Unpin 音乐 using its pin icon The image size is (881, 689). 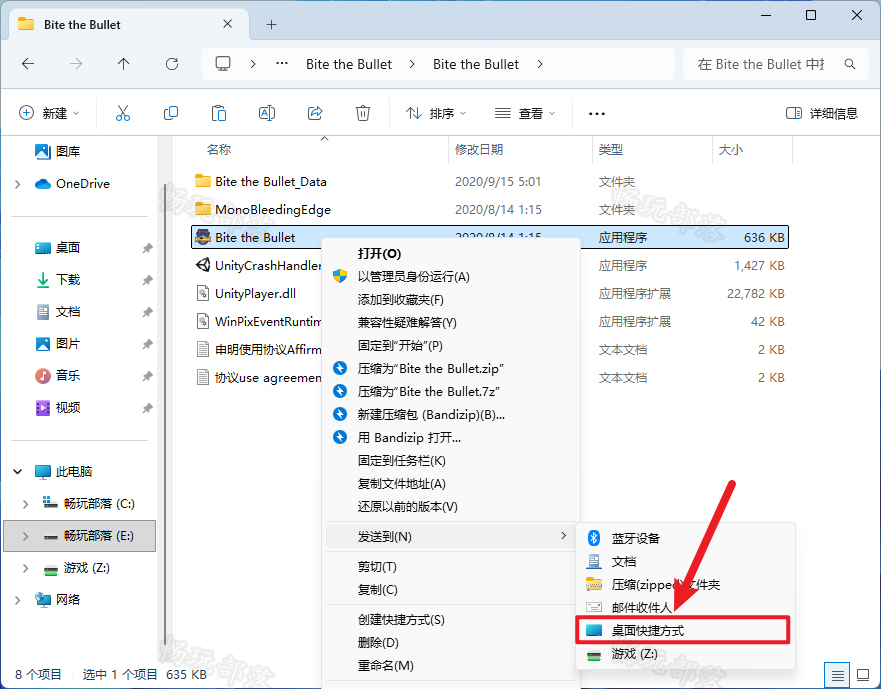pyautogui.click(x=147, y=376)
